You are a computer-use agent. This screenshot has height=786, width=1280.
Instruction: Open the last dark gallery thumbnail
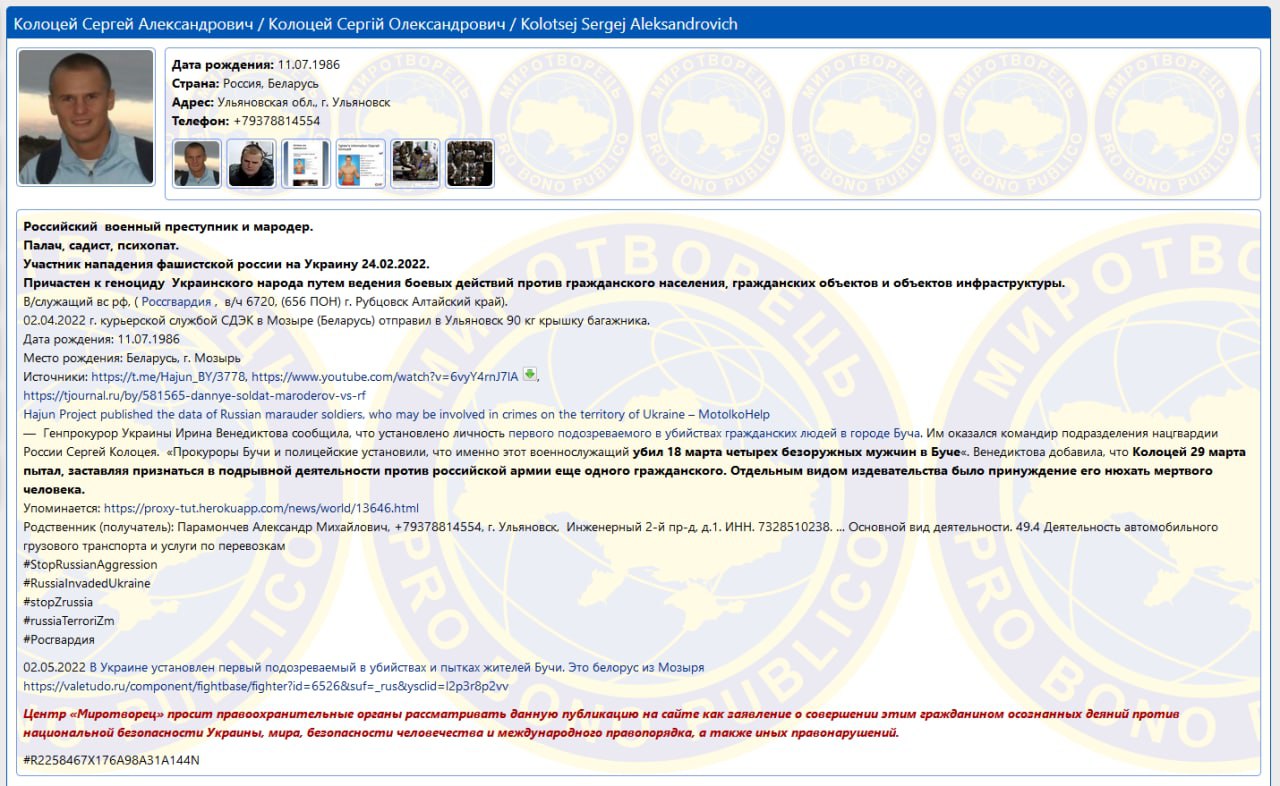pyautogui.click(x=469, y=163)
